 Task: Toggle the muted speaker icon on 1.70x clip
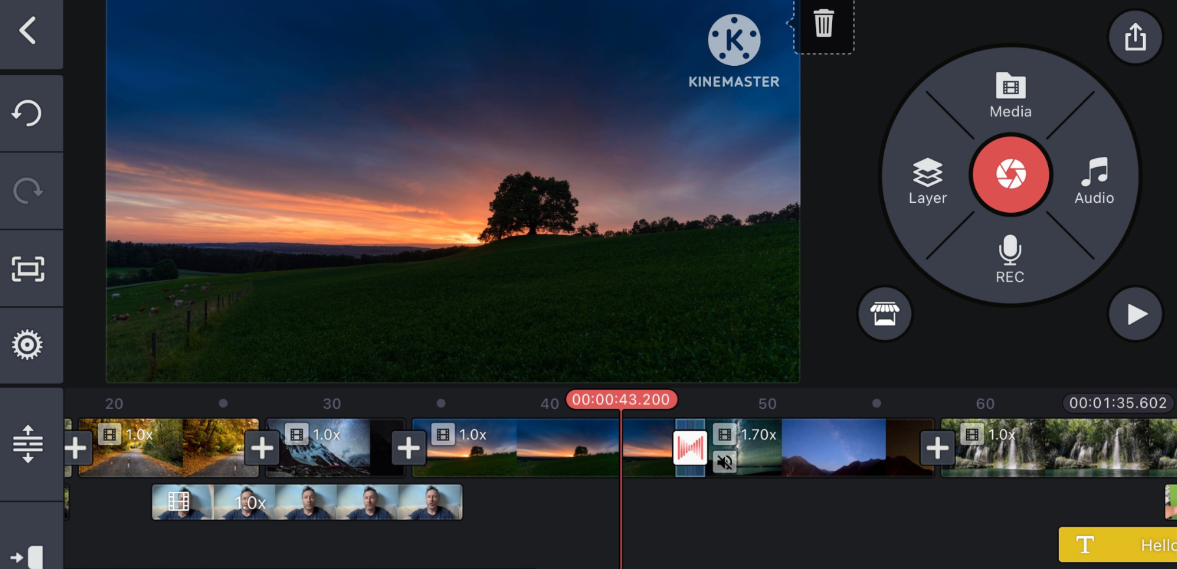pyautogui.click(x=725, y=462)
